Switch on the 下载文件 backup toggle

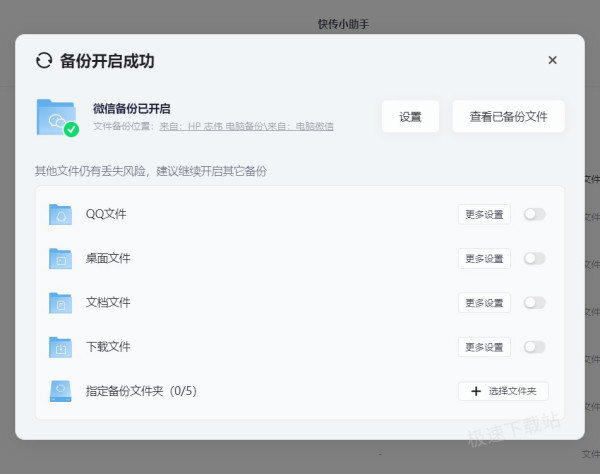click(535, 347)
